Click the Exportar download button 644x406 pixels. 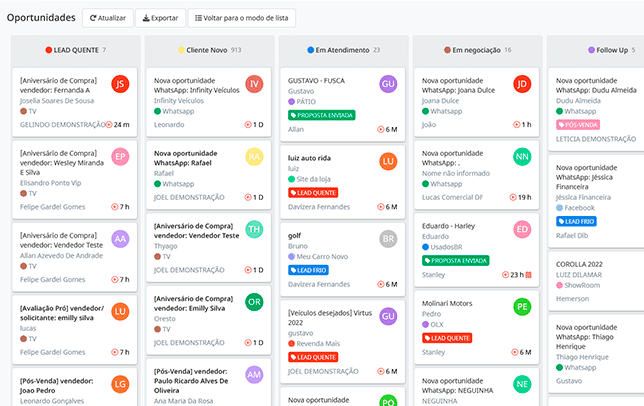(161, 18)
